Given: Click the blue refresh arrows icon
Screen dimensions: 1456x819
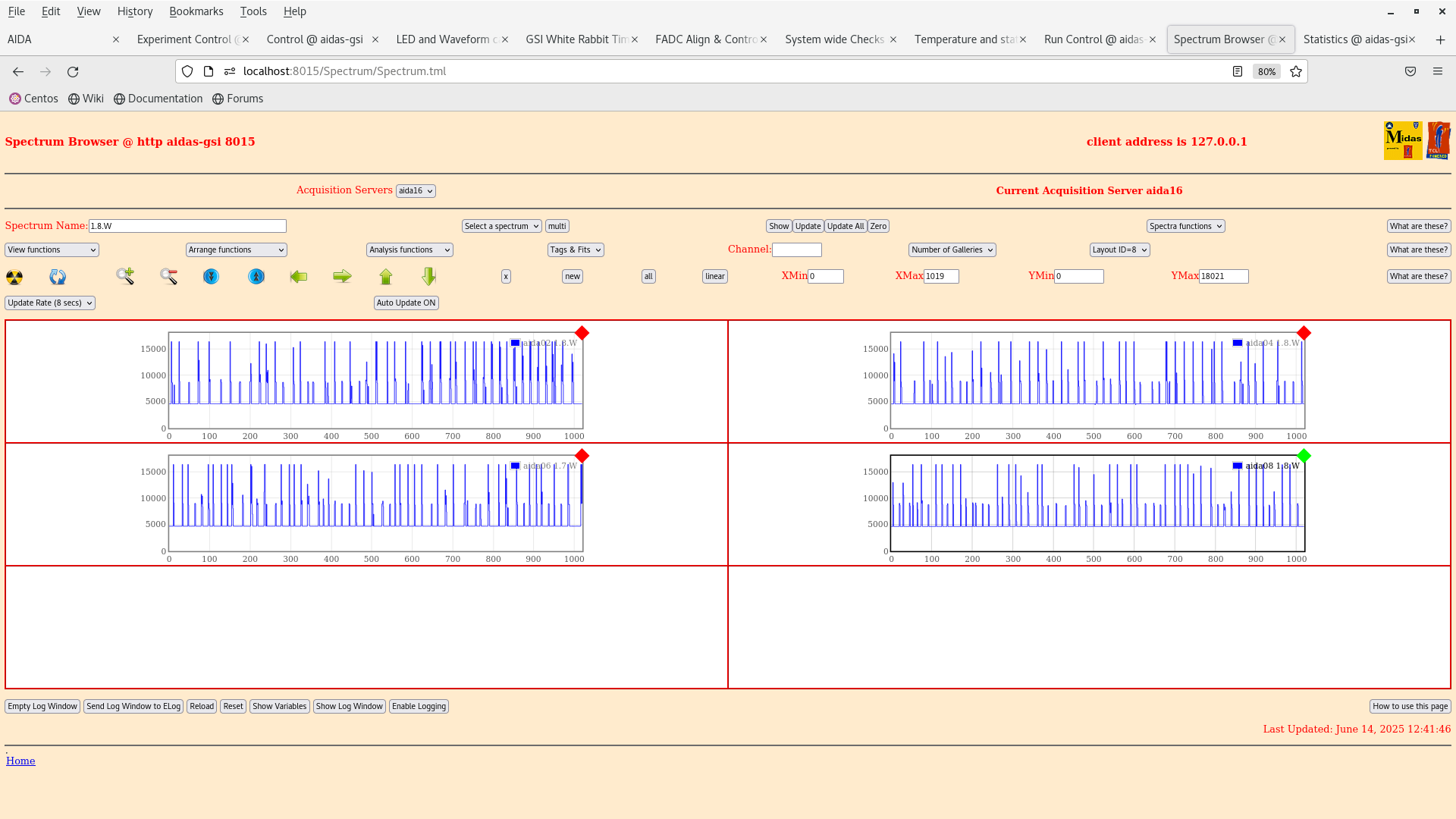Looking at the screenshot, I should pos(58,277).
